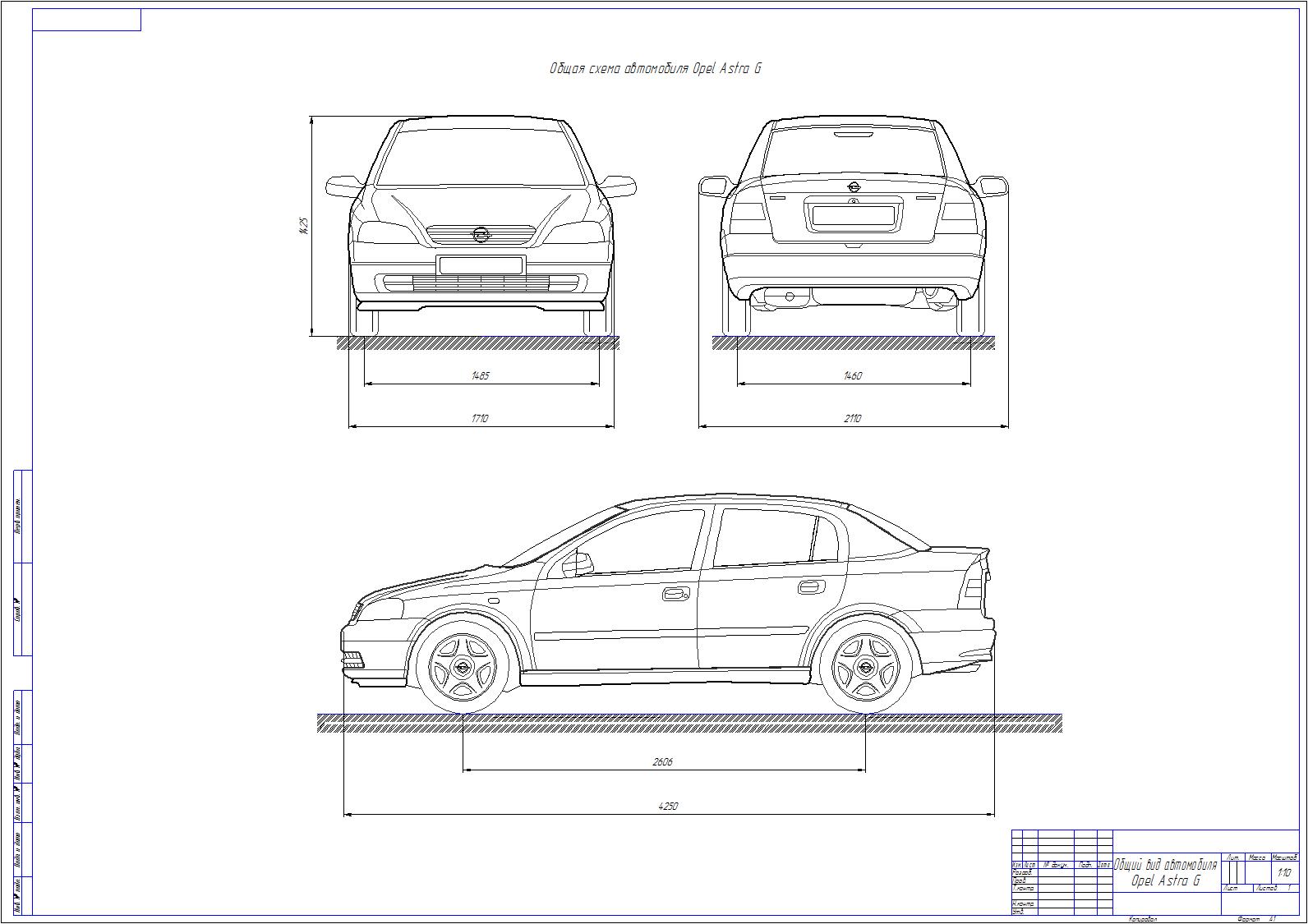Click the Opel logo on front grille
This screenshot has height=924, width=1308.
[x=481, y=234]
